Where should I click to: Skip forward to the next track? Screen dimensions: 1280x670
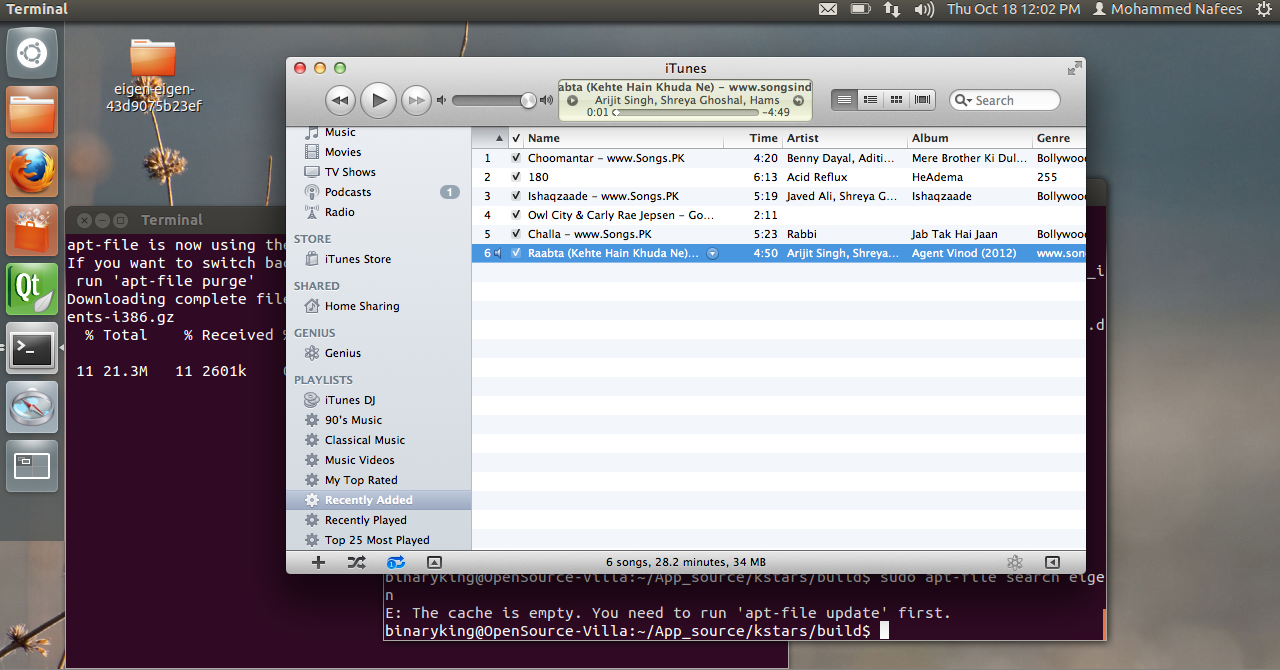tap(416, 100)
